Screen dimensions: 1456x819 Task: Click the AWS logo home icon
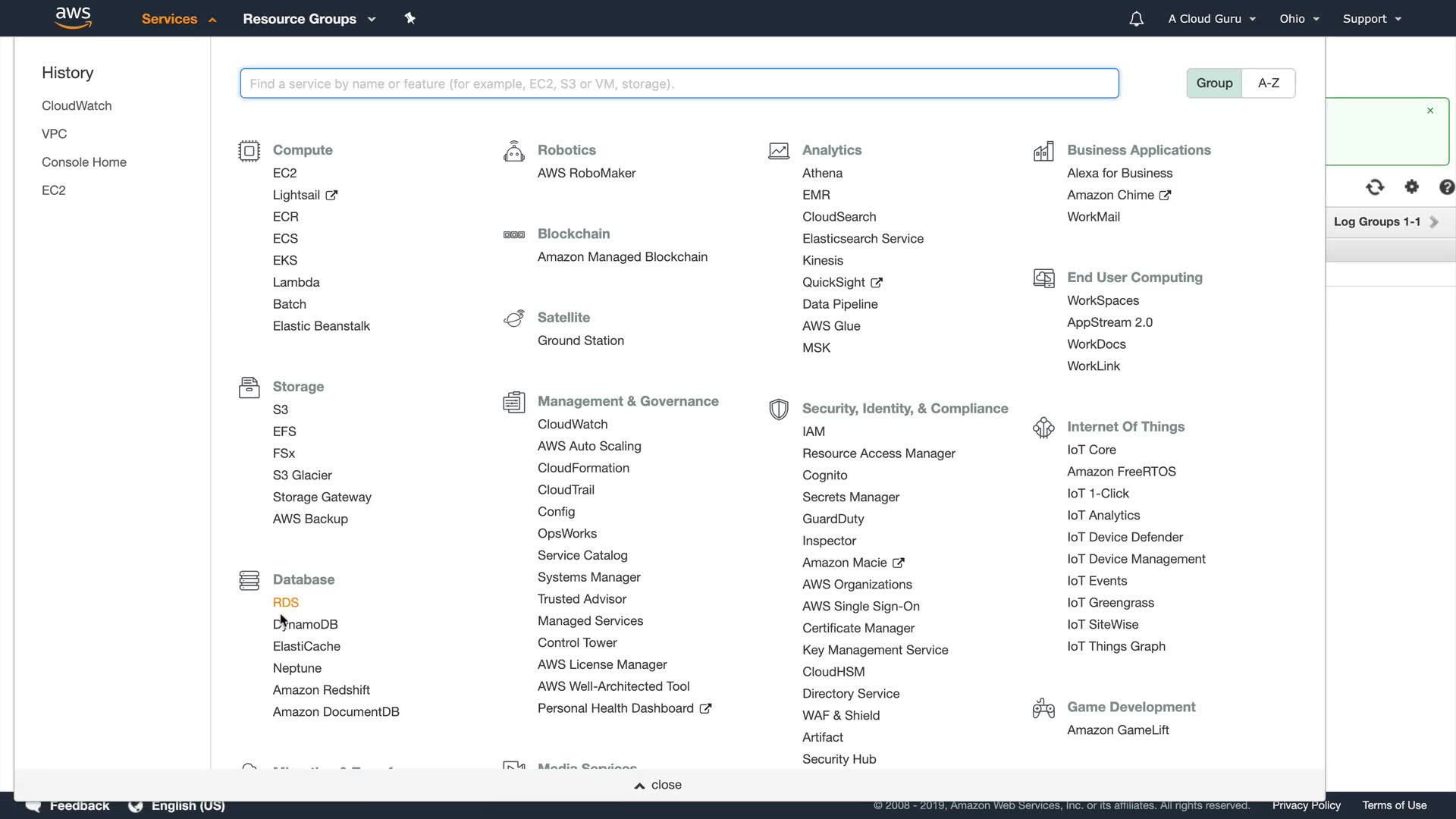pos(74,18)
